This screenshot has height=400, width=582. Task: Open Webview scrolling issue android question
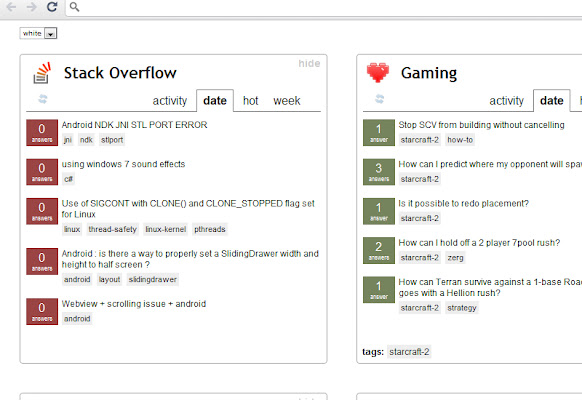click(x=134, y=304)
